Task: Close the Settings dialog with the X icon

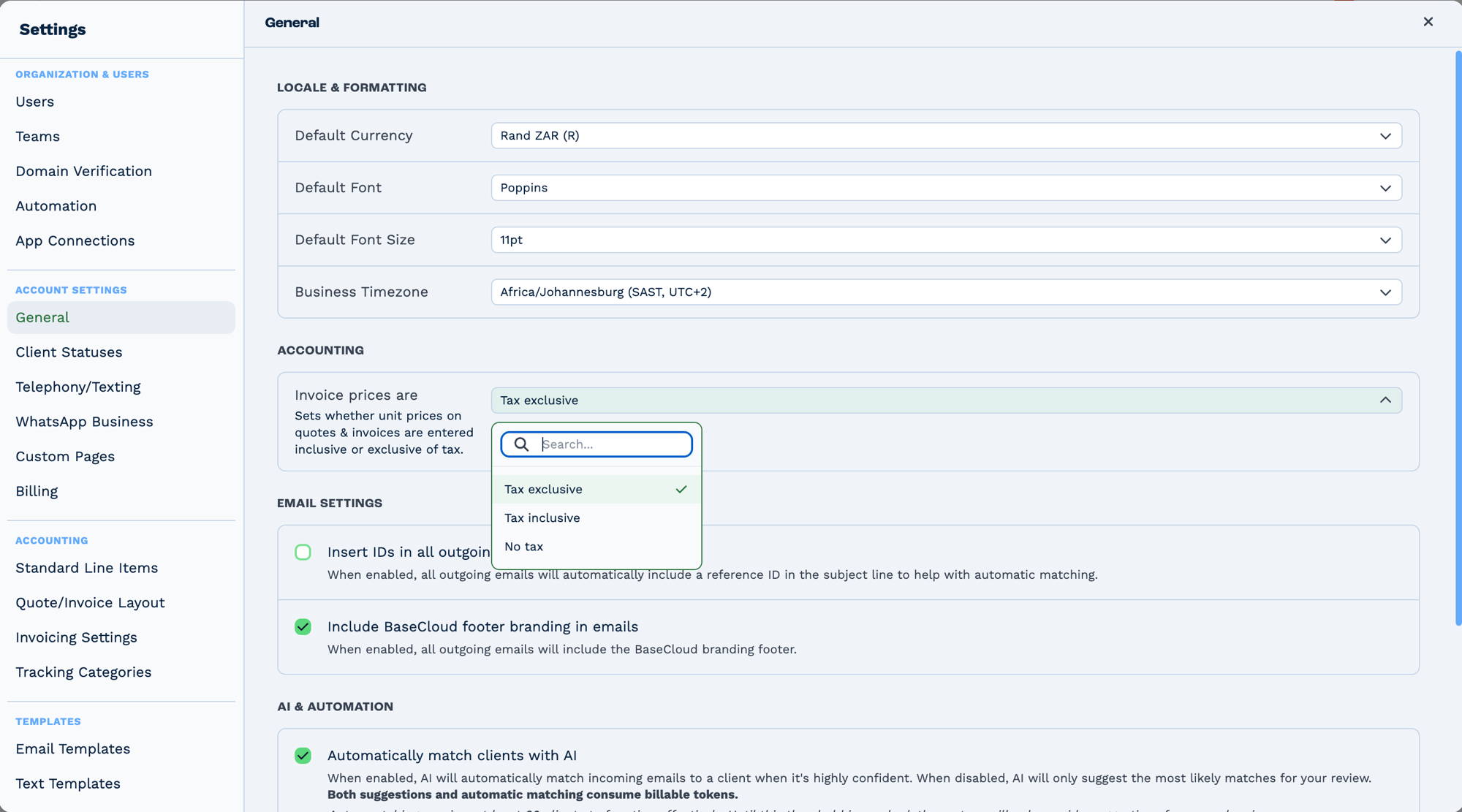Action: [x=1428, y=22]
